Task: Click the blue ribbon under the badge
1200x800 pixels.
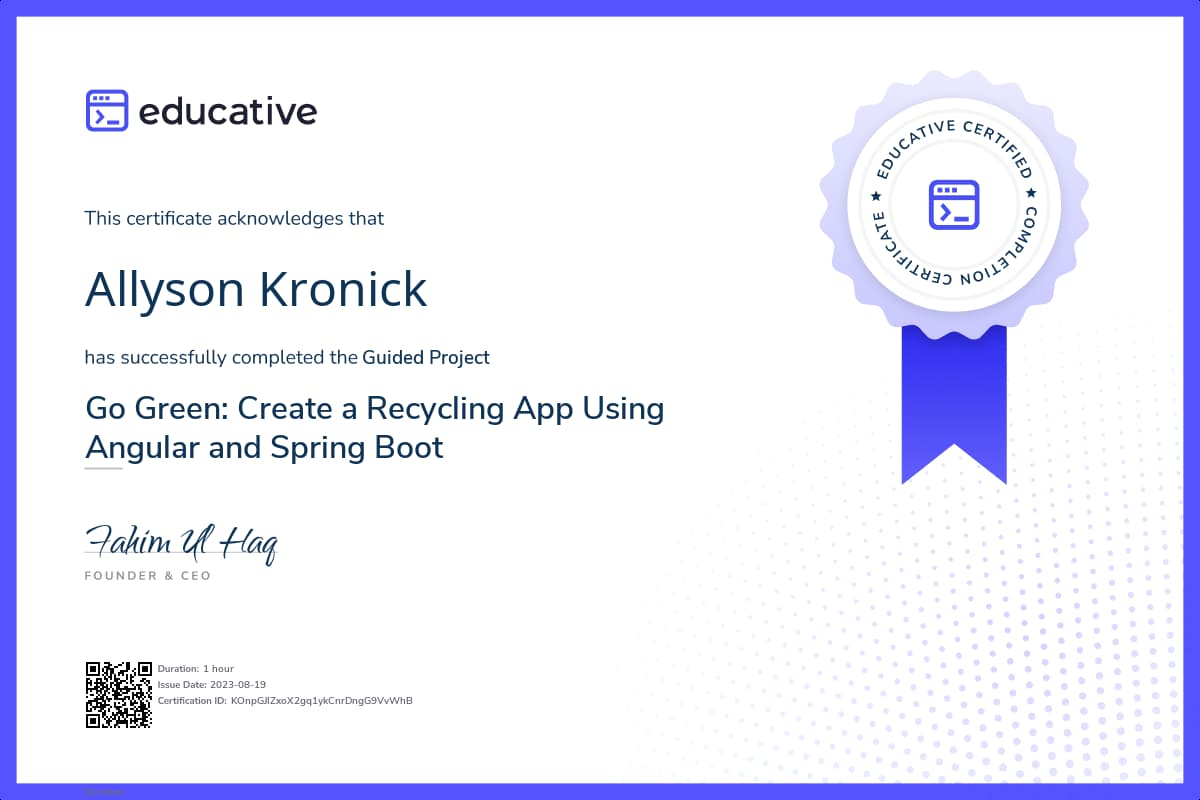Action: click(954, 405)
